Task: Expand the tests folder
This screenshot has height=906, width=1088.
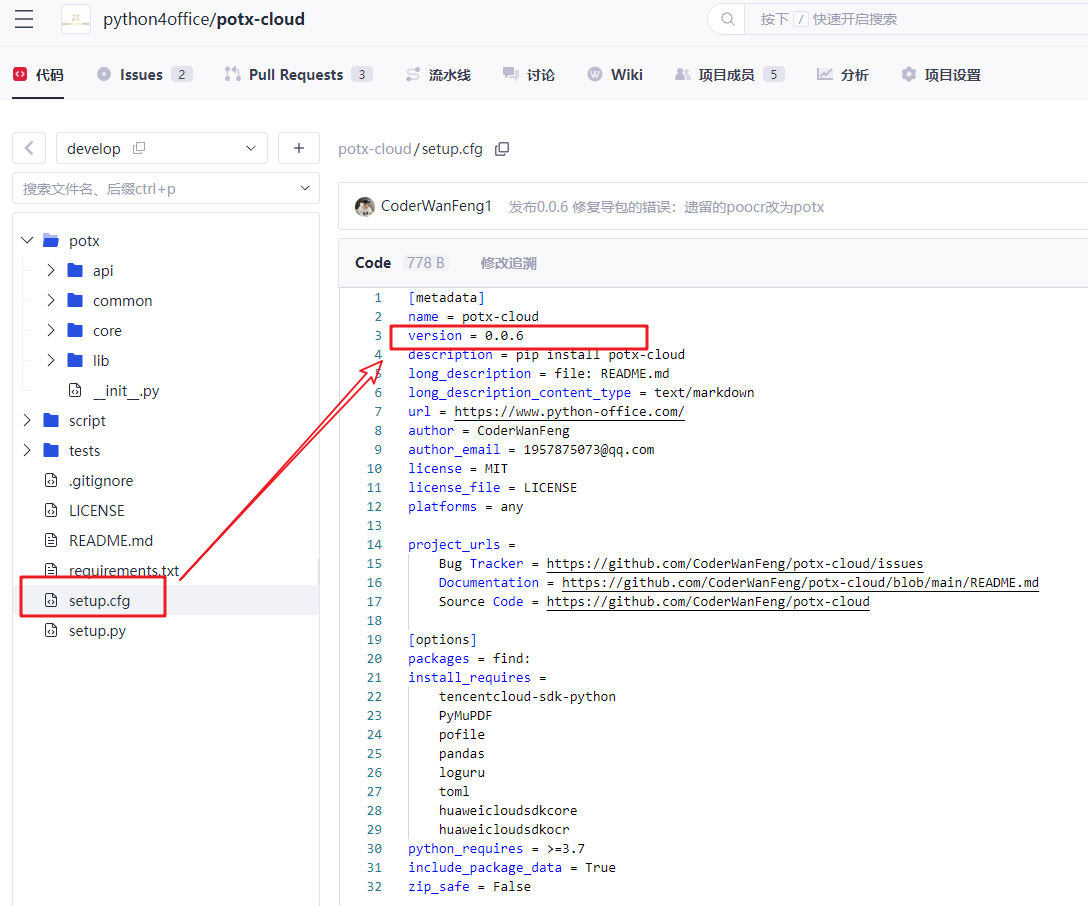Action: tap(27, 450)
